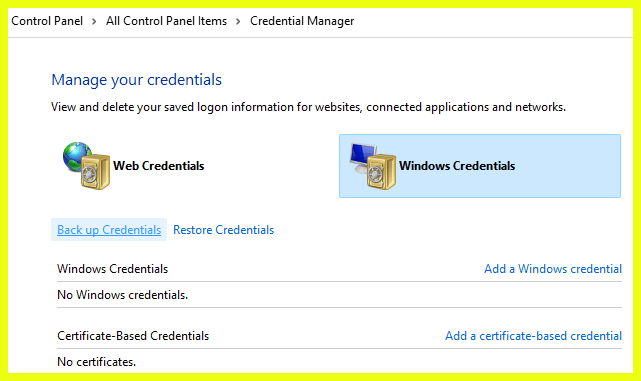Click the Web Credentials globe safe icon

[x=86, y=166]
